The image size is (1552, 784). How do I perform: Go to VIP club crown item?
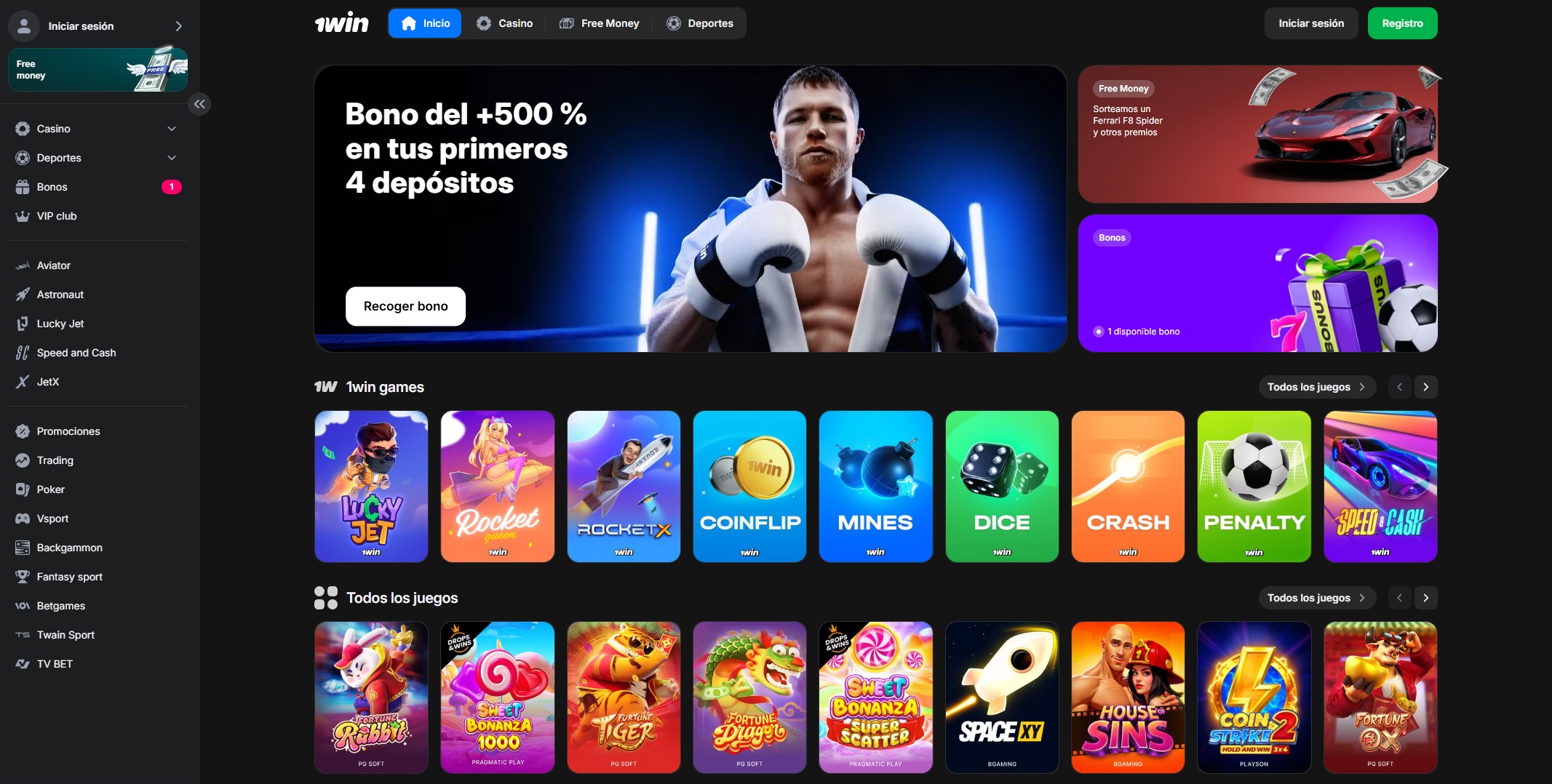pos(98,216)
